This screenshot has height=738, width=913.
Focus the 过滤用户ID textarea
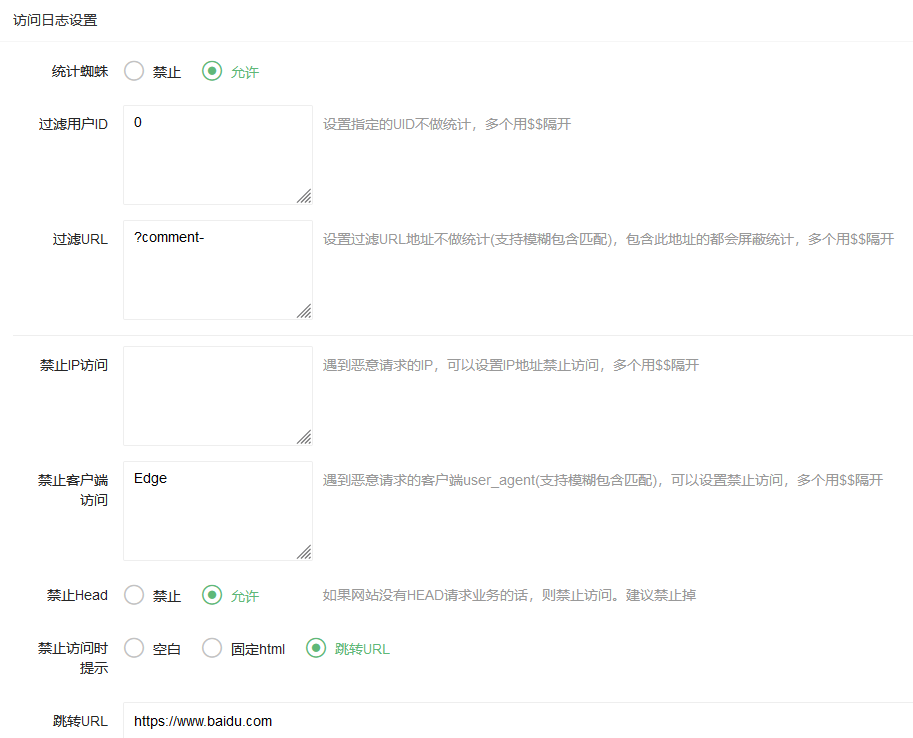[x=218, y=155]
